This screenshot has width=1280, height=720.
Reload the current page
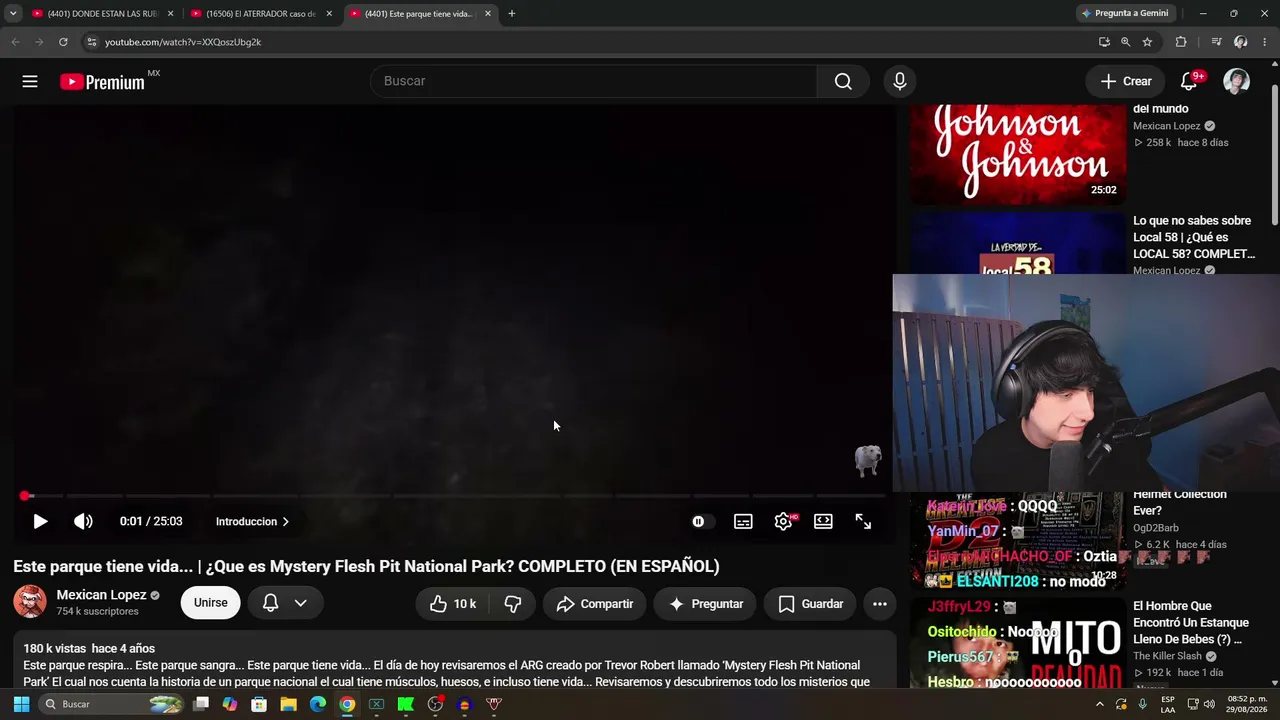pyautogui.click(x=63, y=42)
